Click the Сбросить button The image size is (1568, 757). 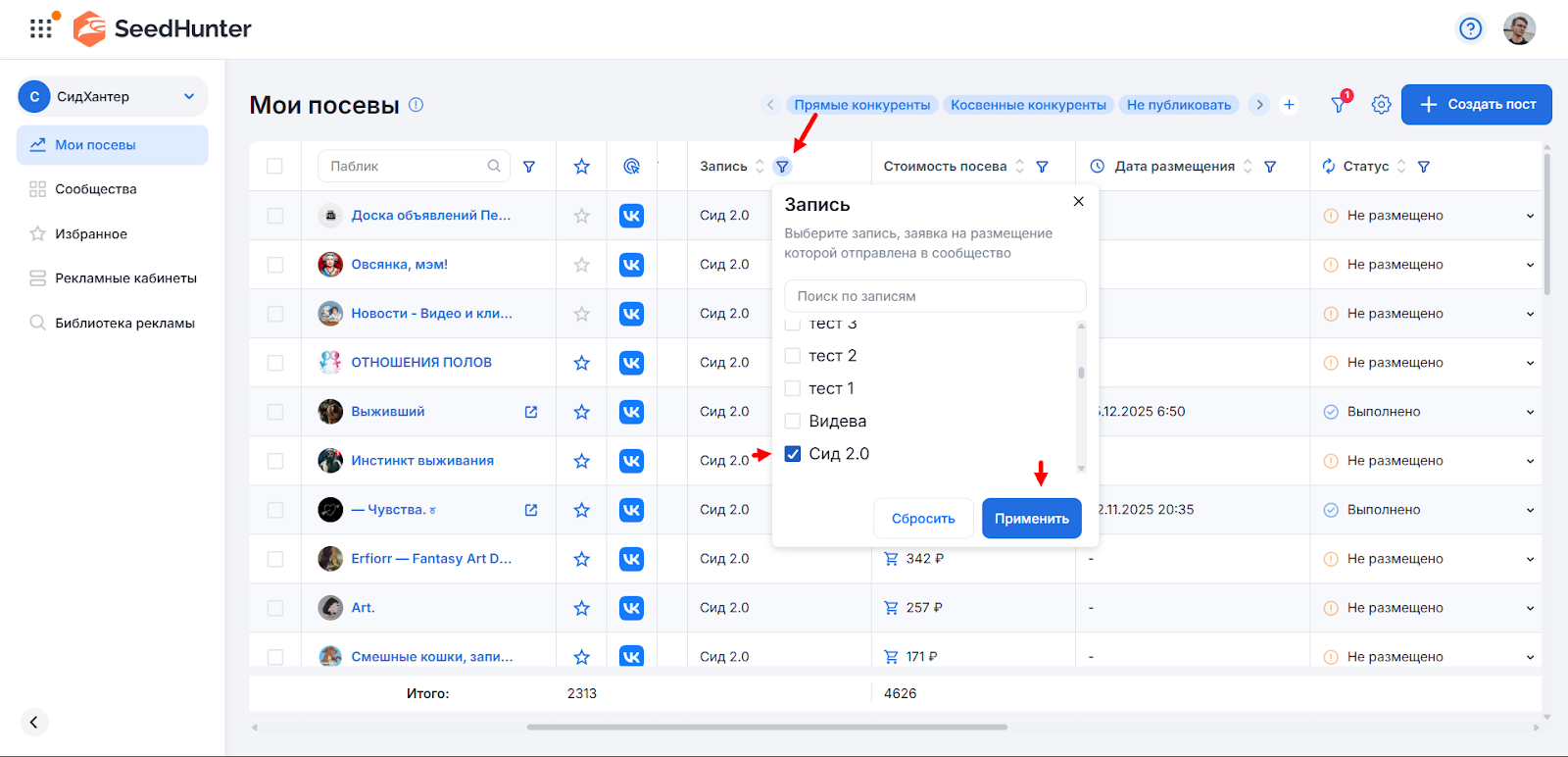pyautogui.click(x=922, y=519)
